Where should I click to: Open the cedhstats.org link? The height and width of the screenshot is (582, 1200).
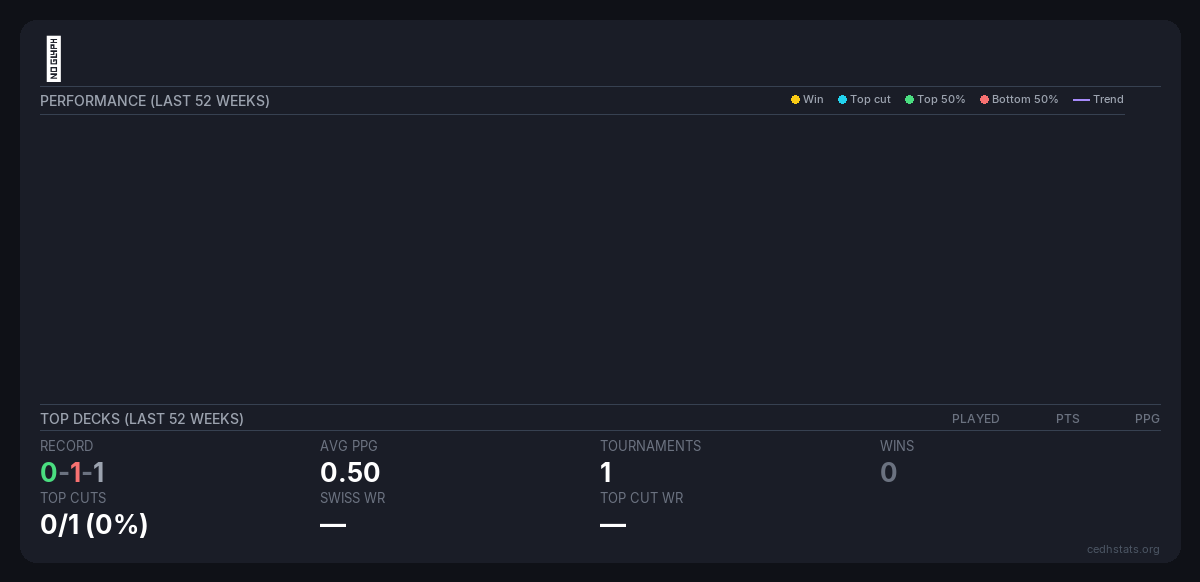coord(1123,549)
